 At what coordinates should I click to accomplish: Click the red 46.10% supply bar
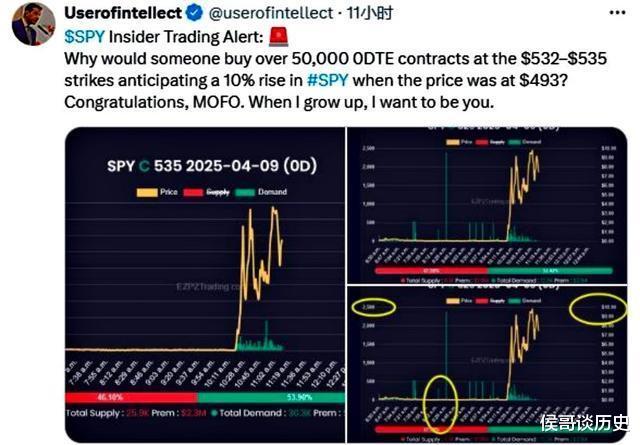(x=131, y=397)
